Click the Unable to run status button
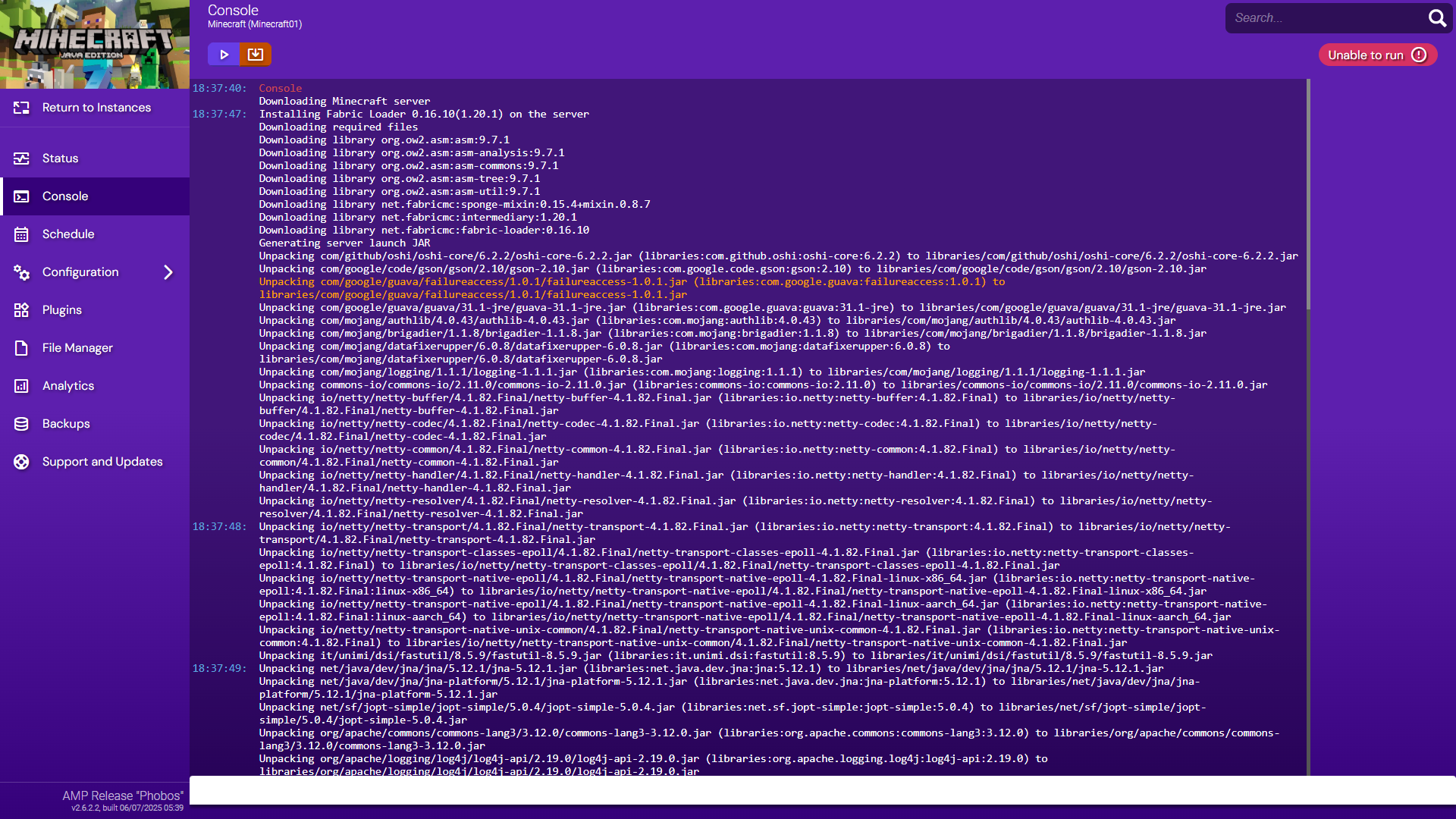1456x819 pixels. point(1378,55)
